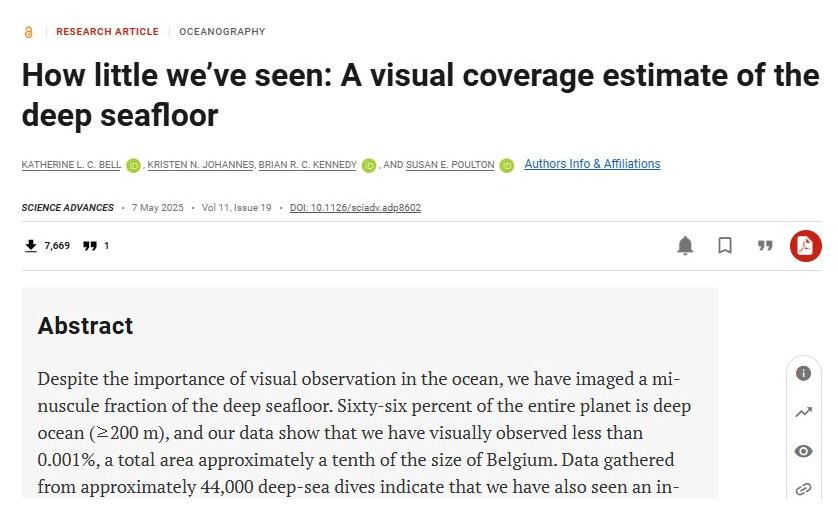Open ORCID profile icon beside Katherine Bell
The width and height of the screenshot is (838, 512).
click(133, 165)
